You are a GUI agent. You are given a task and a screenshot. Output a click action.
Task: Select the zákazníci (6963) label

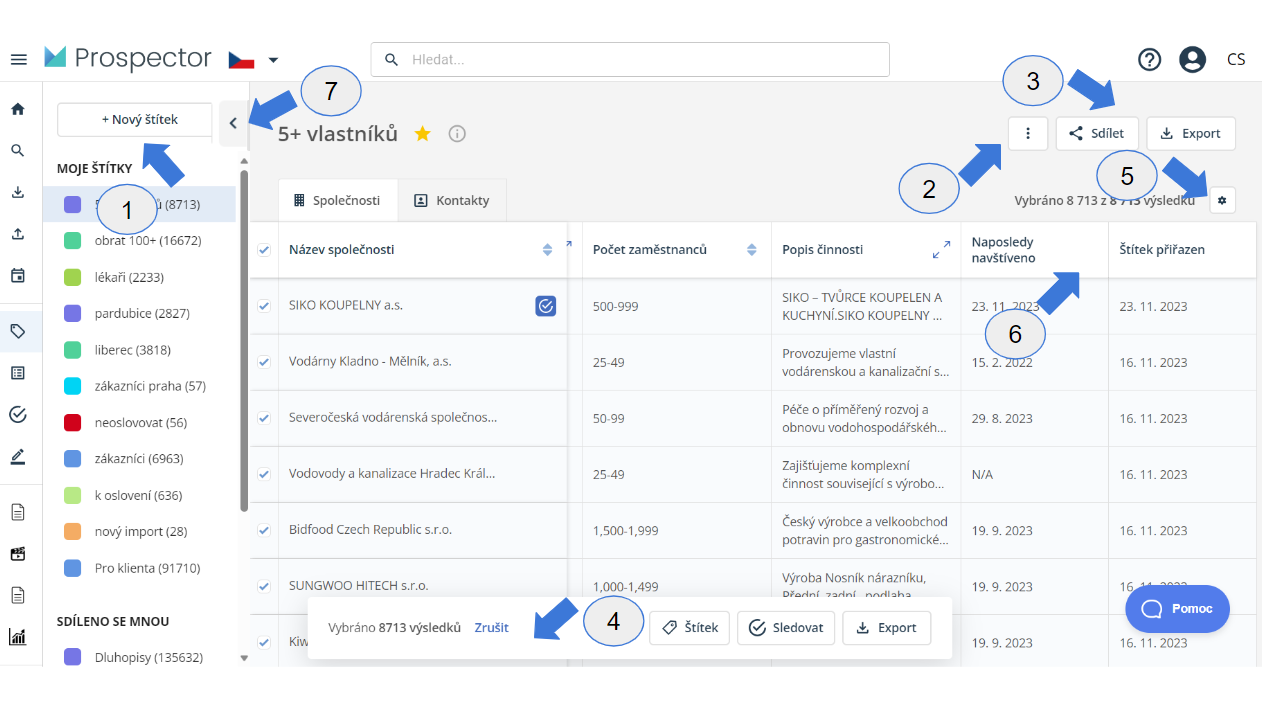click(x=140, y=459)
